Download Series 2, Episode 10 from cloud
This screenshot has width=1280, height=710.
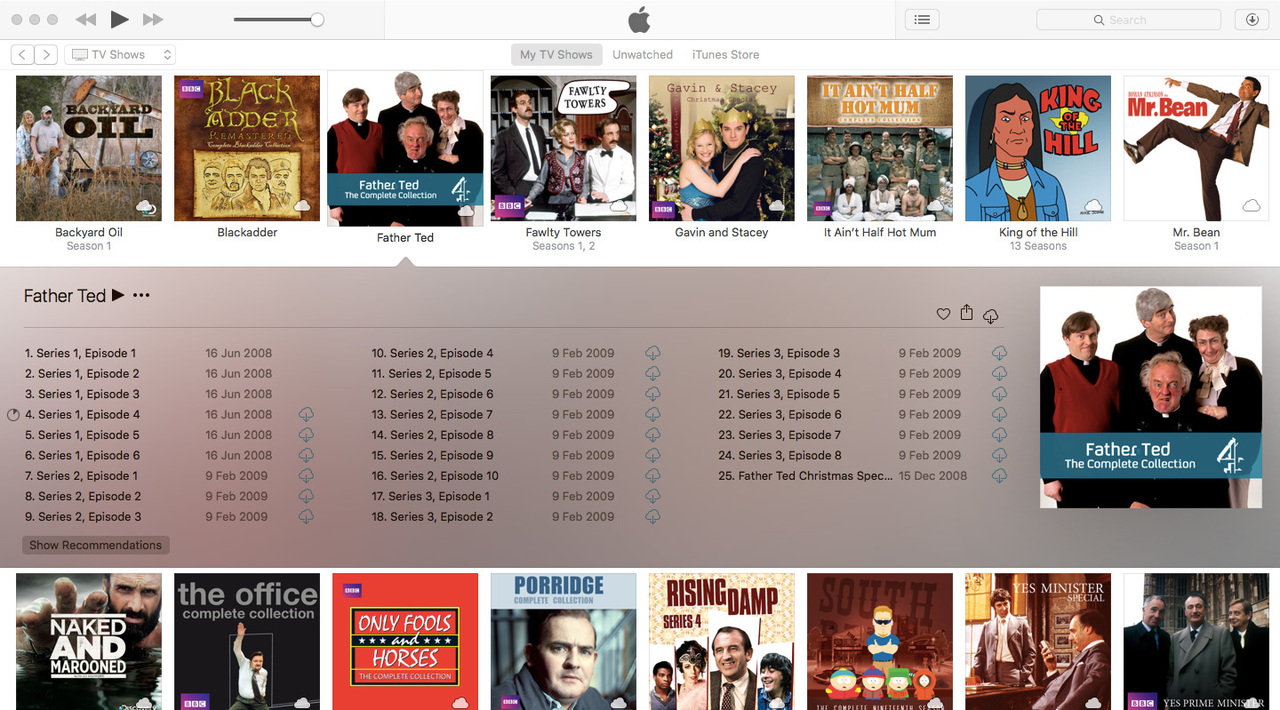point(653,476)
